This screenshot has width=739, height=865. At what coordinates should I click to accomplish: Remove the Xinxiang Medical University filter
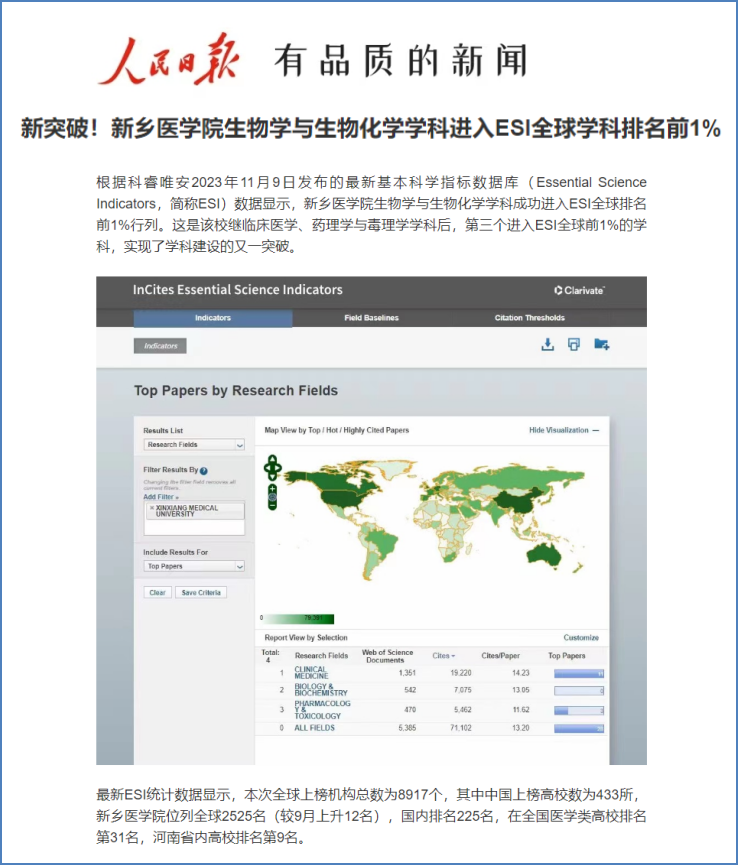[x=152, y=508]
